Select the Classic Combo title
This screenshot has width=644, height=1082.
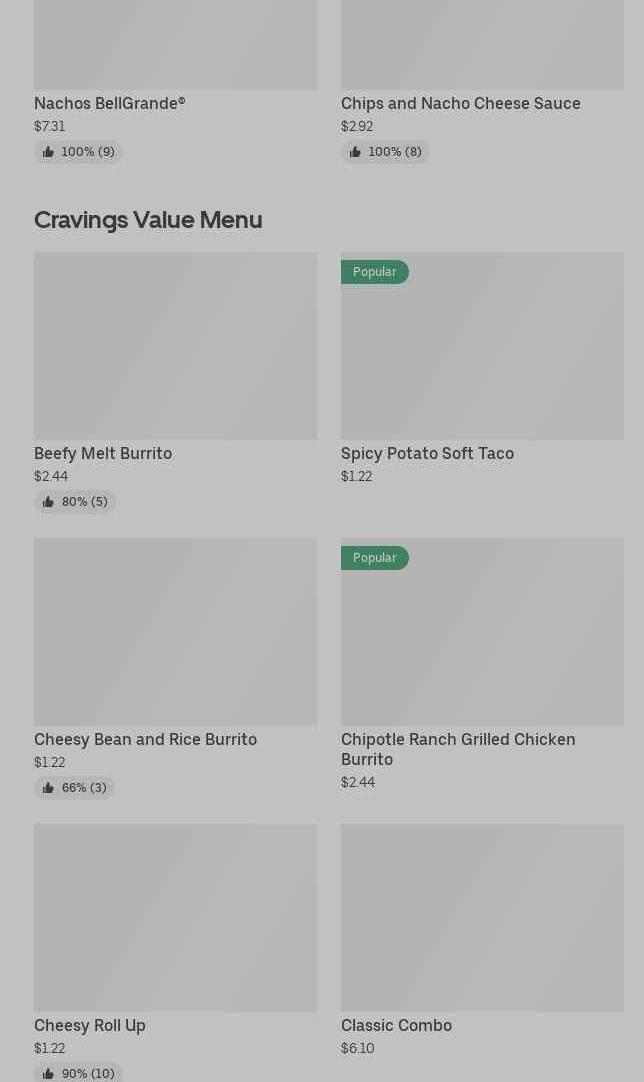coord(396,1025)
